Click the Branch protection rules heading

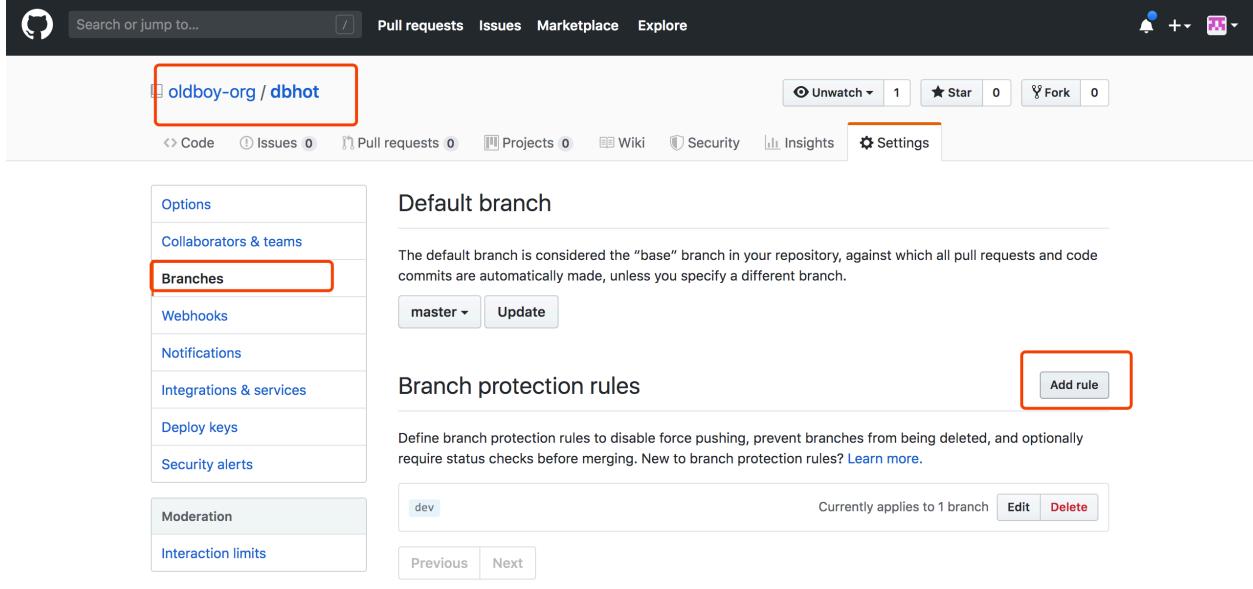[519, 385]
